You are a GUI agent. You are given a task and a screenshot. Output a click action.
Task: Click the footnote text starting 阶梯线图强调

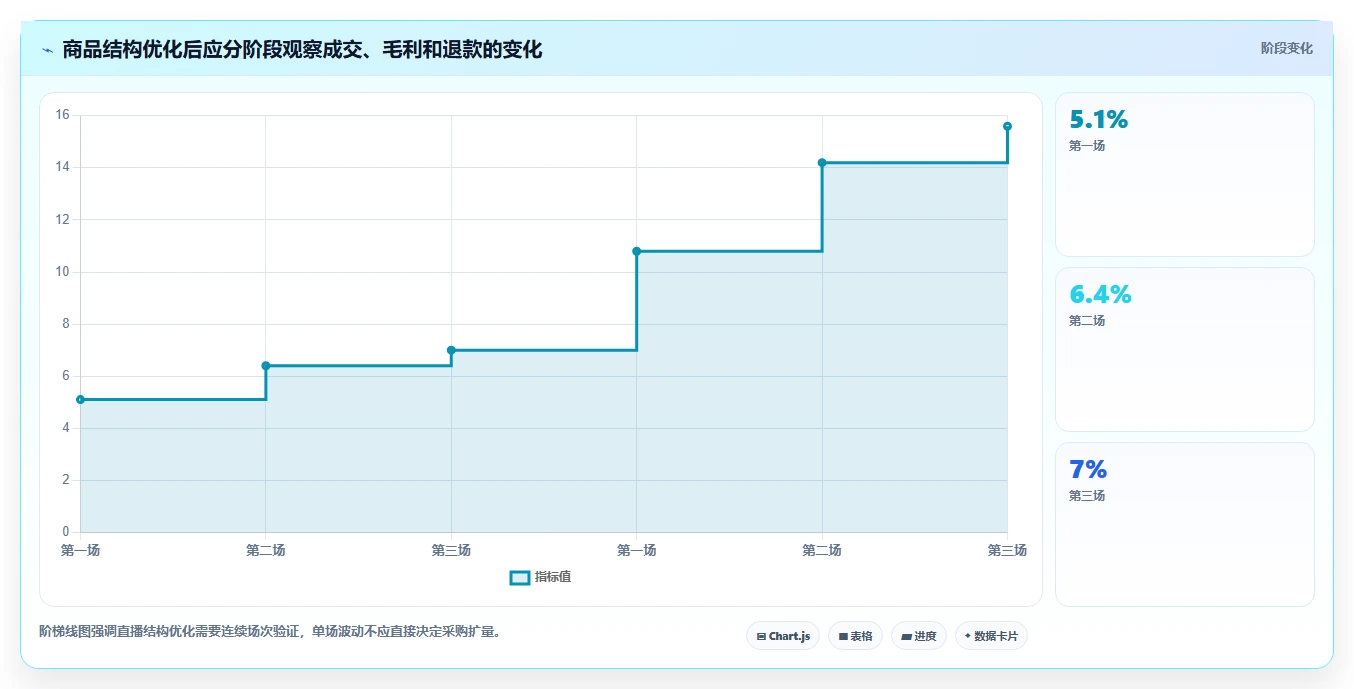click(270, 631)
